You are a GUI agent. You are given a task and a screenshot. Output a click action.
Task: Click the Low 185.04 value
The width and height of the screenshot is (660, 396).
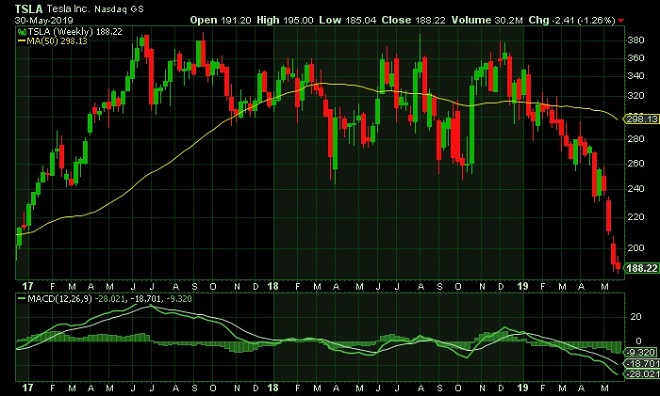[347, 20]
